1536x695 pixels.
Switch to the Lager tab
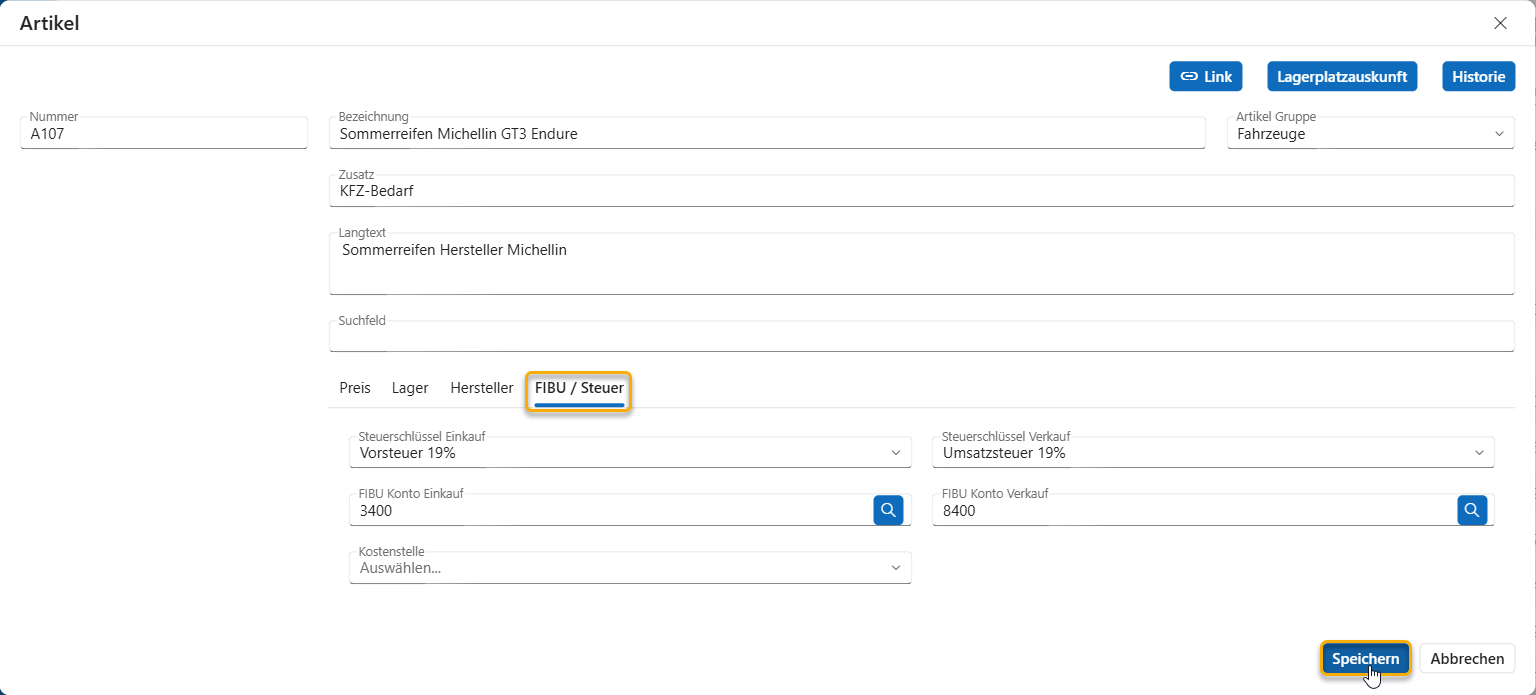coord(410,388)
